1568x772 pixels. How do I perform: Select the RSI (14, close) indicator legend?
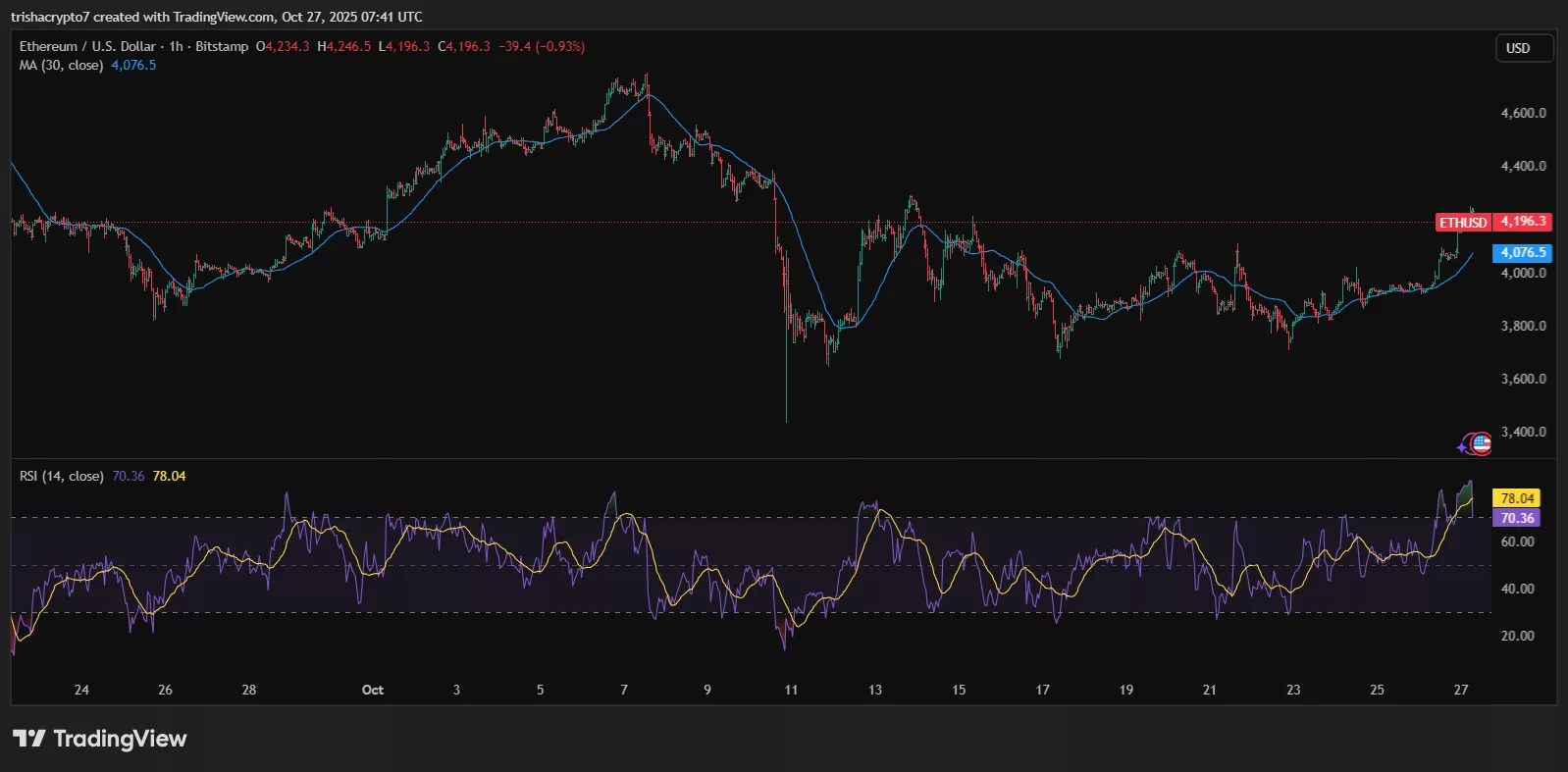point(61,476)
